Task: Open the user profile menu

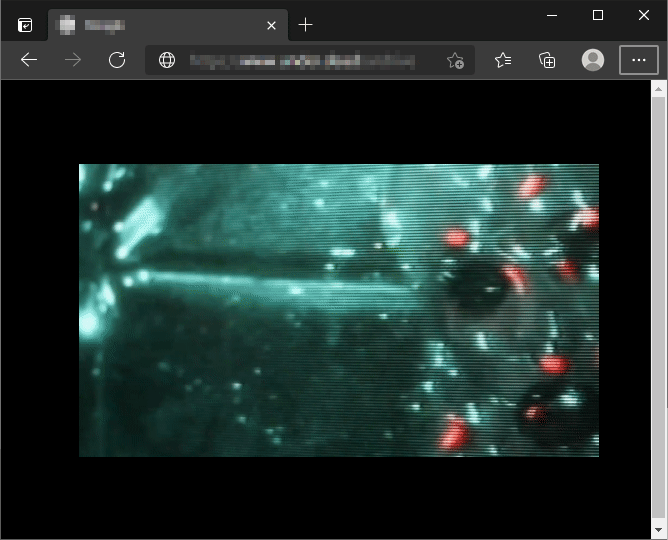Action: tap(593, 60)
